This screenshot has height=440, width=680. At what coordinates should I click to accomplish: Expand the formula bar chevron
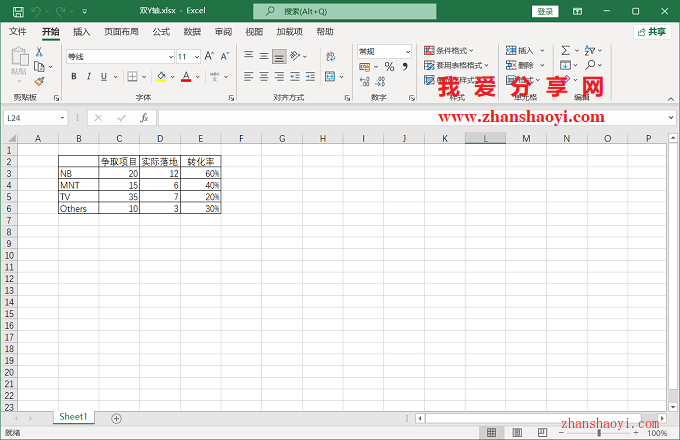pyautogui.click(x=671, y=117)
